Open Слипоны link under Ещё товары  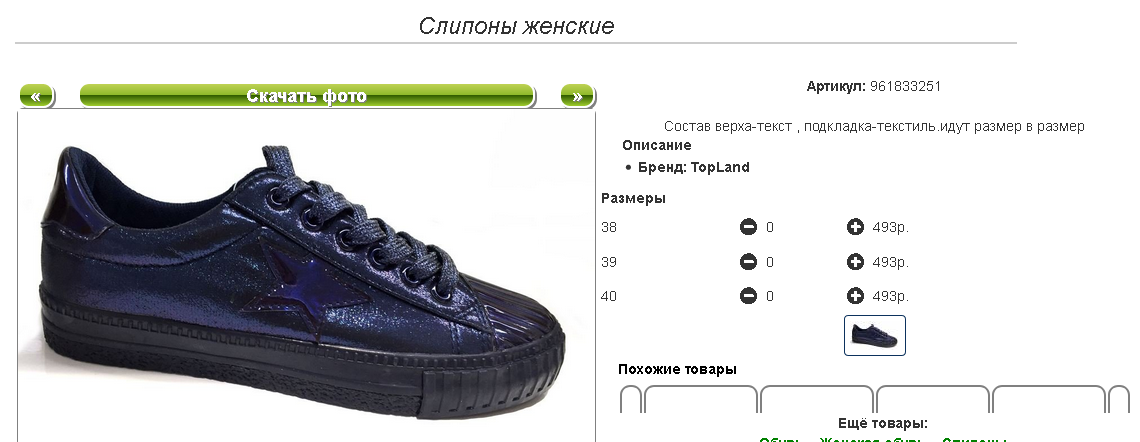(x=974, y=439)
